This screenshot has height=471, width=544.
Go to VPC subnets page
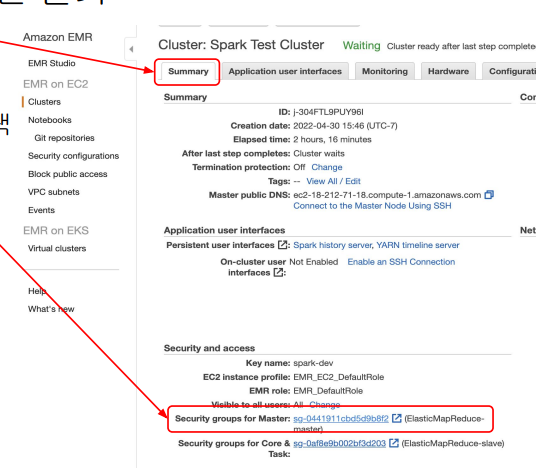pyautogui.click(x=54, y=192)
